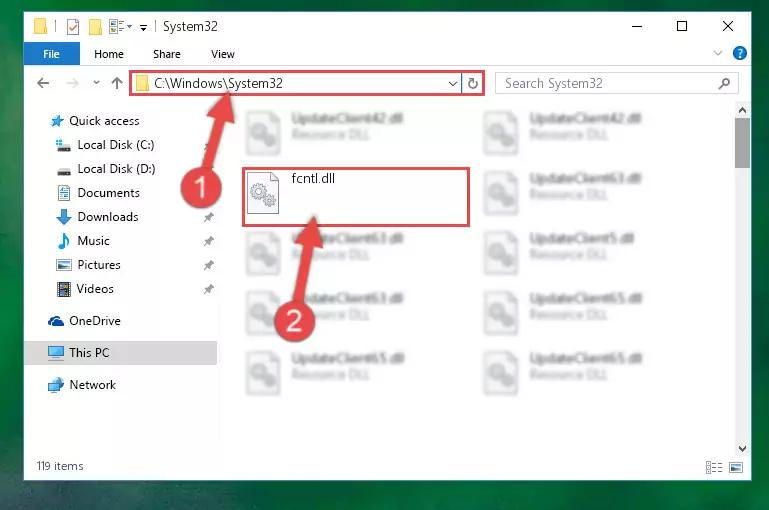Click the search magnifier icon
Screen dimensions: 769x510
724,84
